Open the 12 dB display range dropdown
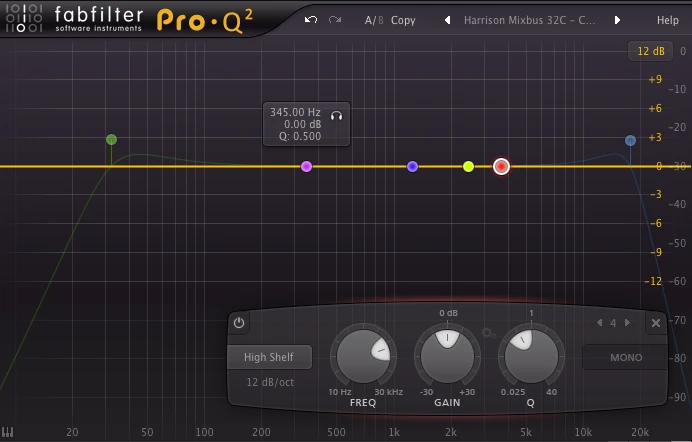This screenshot has height=442, width=692. pyautogui.click(x=650, y=51)
